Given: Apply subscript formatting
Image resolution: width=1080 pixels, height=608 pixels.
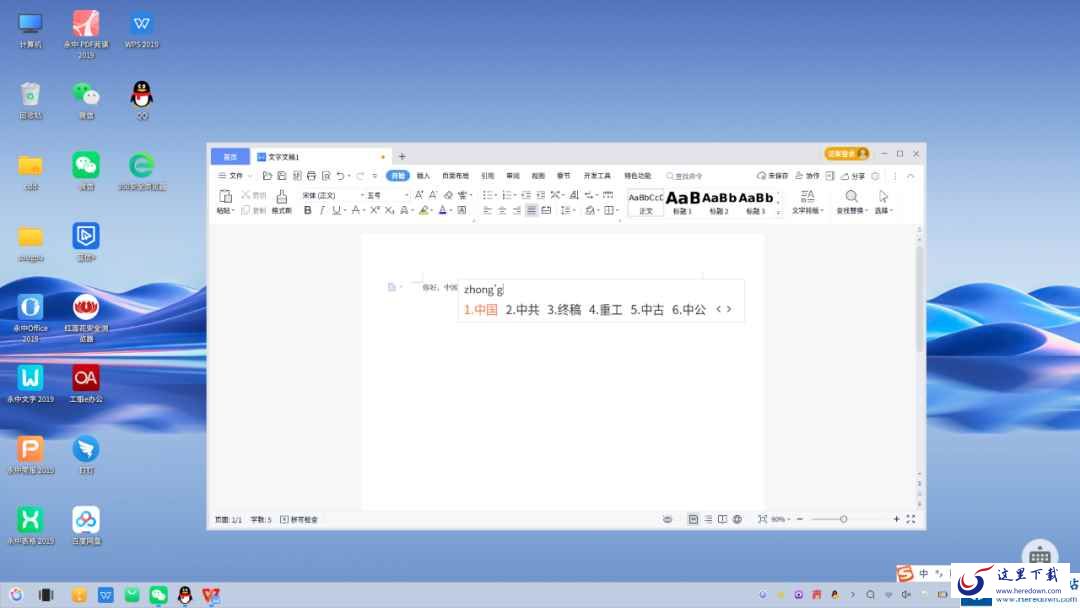Looking at the screenshot, I should coord(389,211).
